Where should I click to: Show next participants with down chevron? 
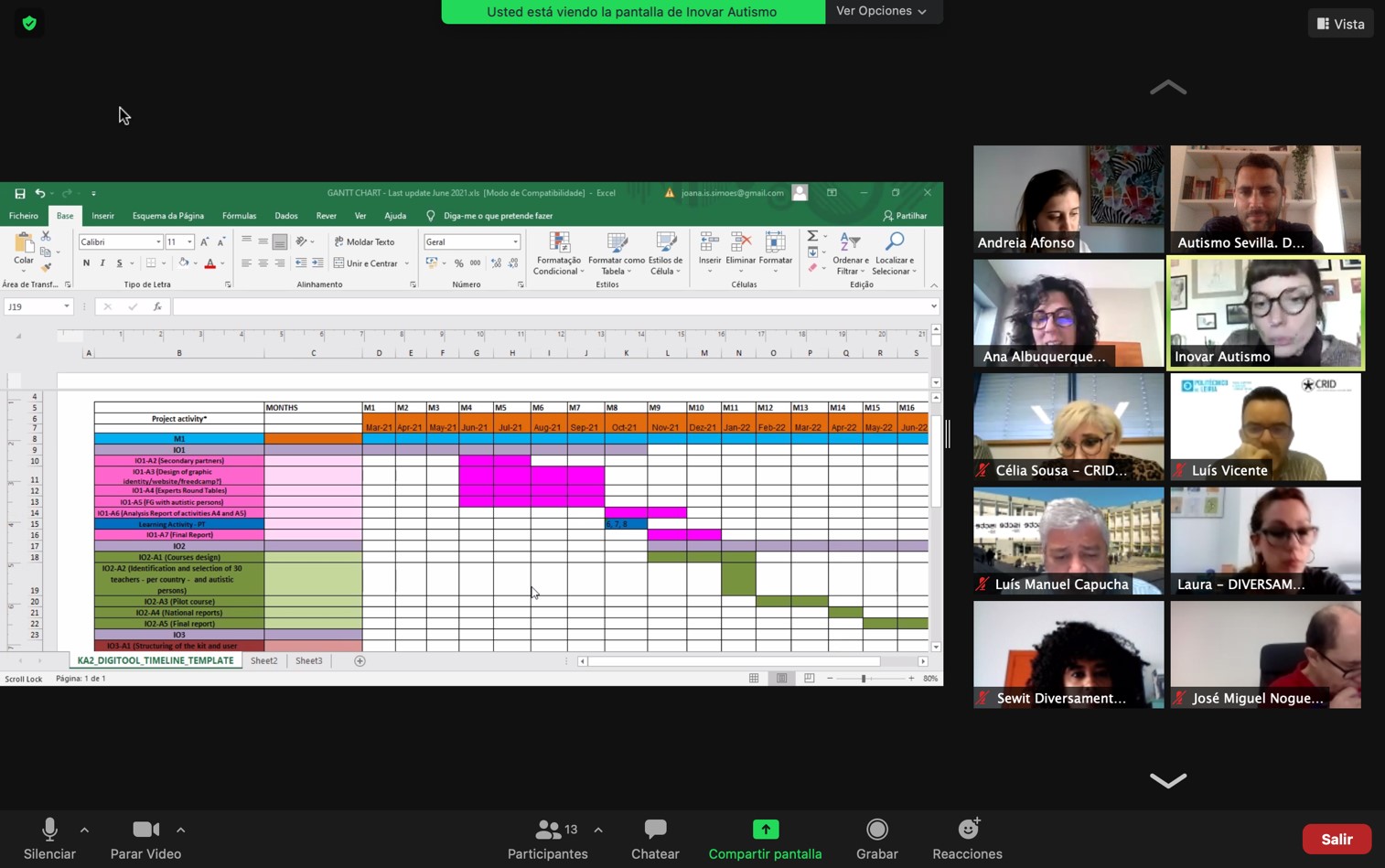[x=1167, y=780]
